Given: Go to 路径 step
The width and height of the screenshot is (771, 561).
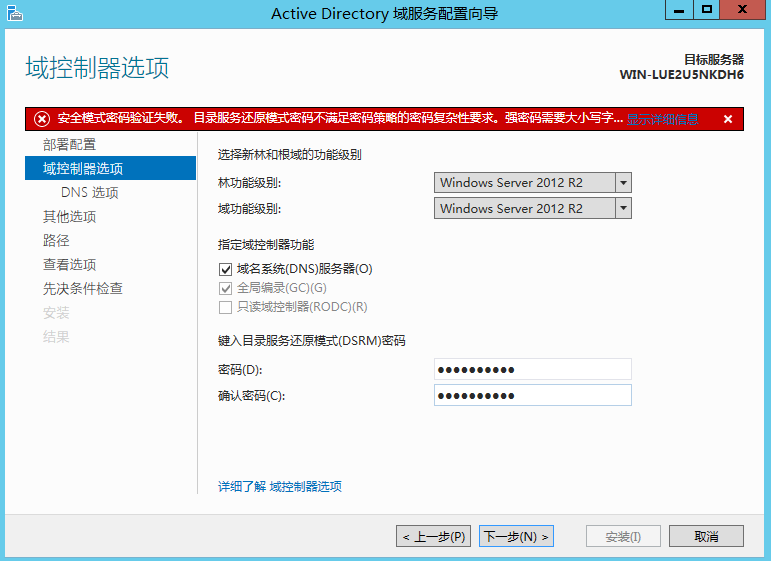Looking at the screenshot, I should click(56, 240).
